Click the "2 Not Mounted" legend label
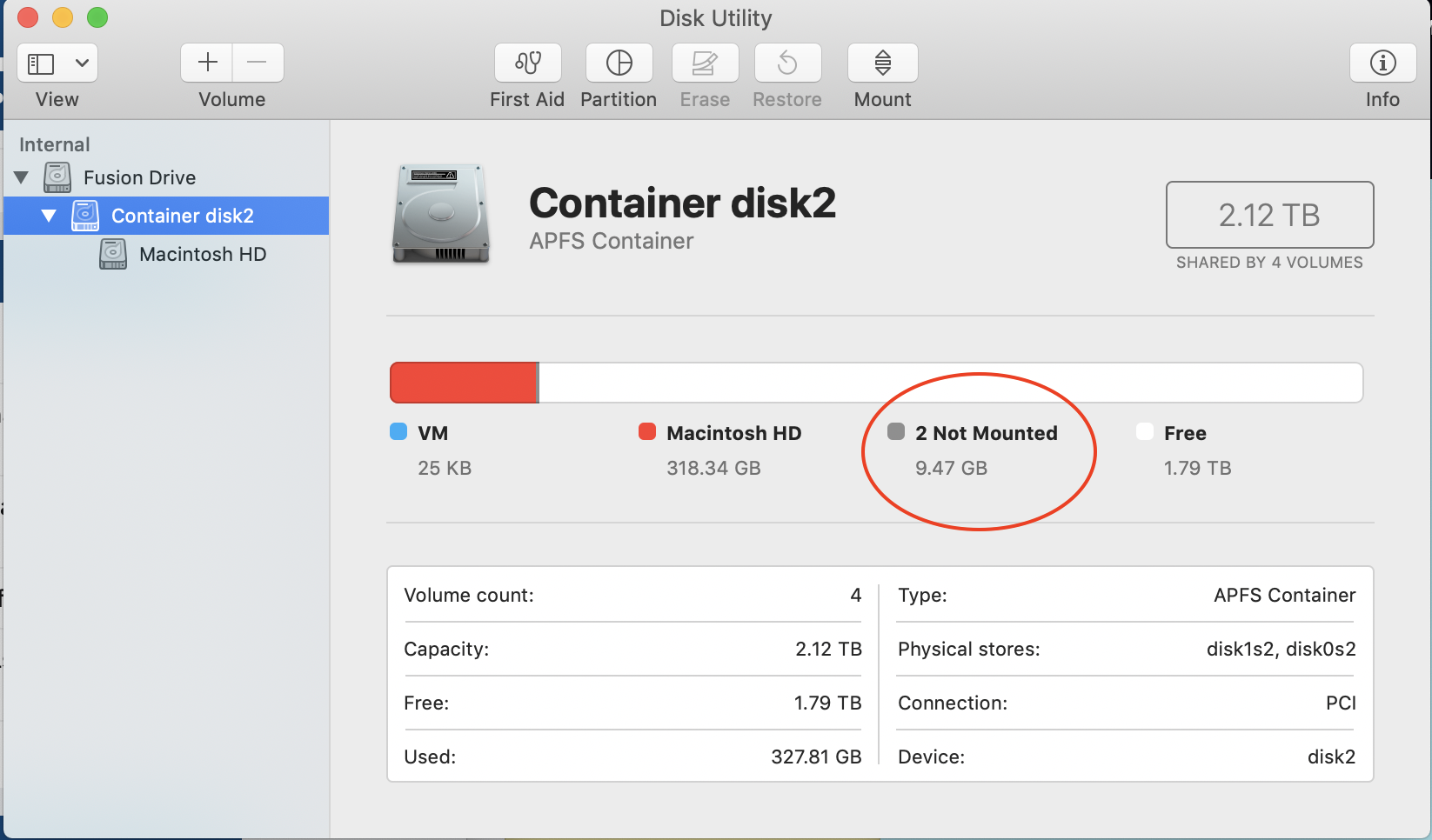The width and height of the screenshot is (1432, 840). [x=987, y=433]
